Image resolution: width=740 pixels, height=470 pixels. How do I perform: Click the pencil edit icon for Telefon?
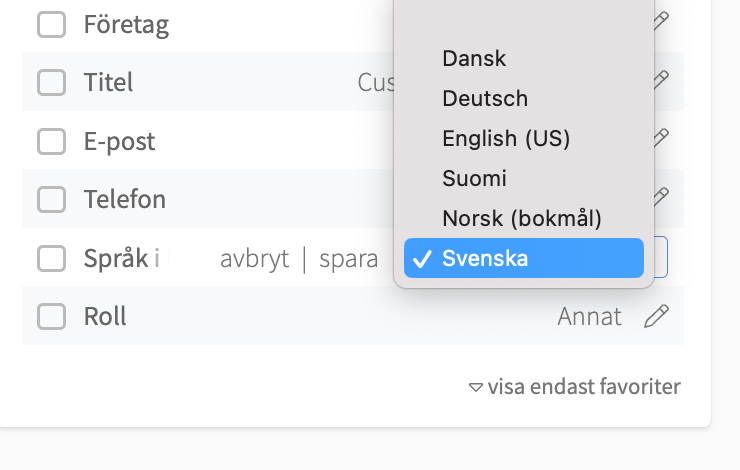pyautogui.click(x=660, y=196)
